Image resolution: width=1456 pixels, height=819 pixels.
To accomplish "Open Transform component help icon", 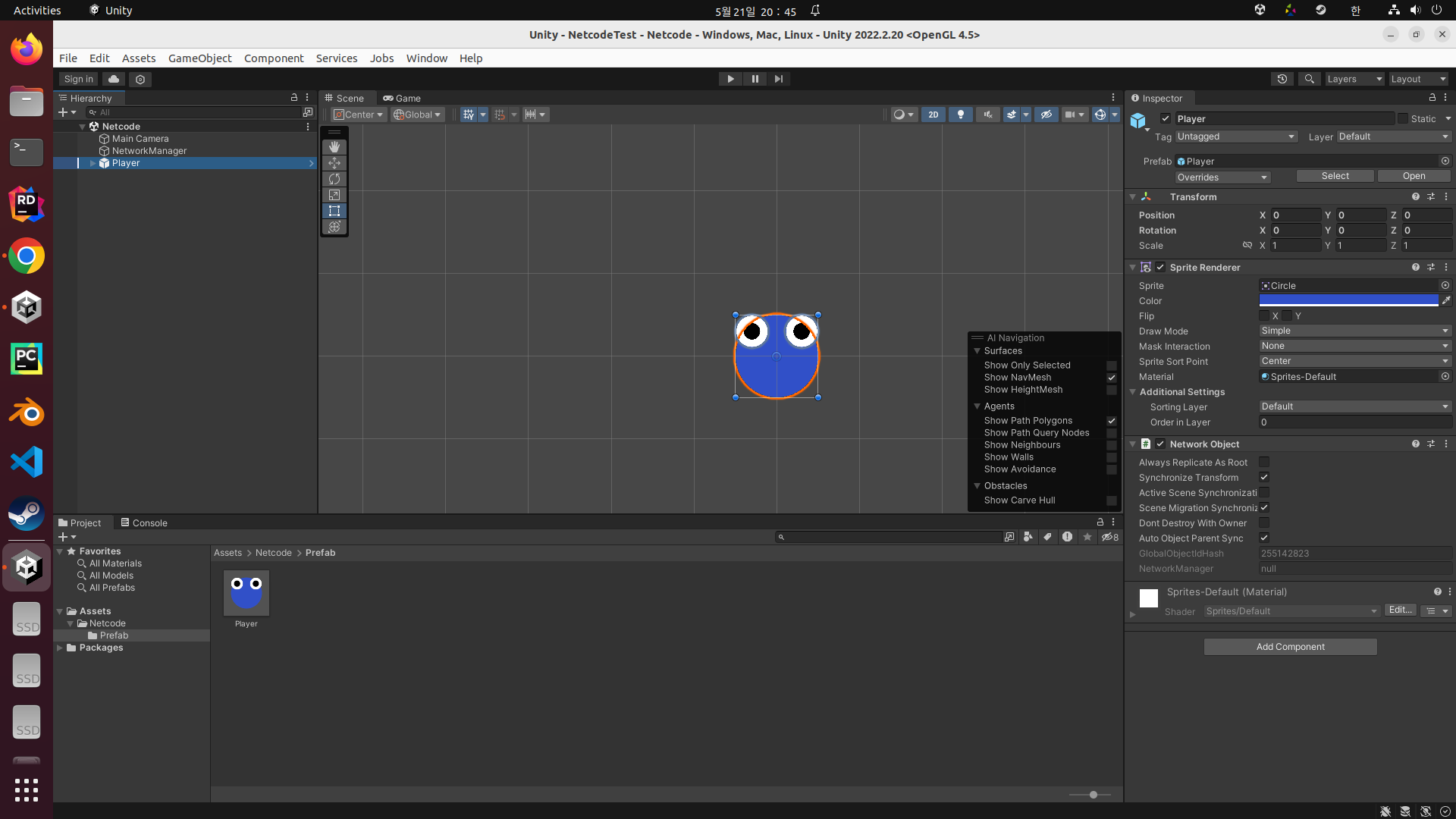I will [1416, 196].
